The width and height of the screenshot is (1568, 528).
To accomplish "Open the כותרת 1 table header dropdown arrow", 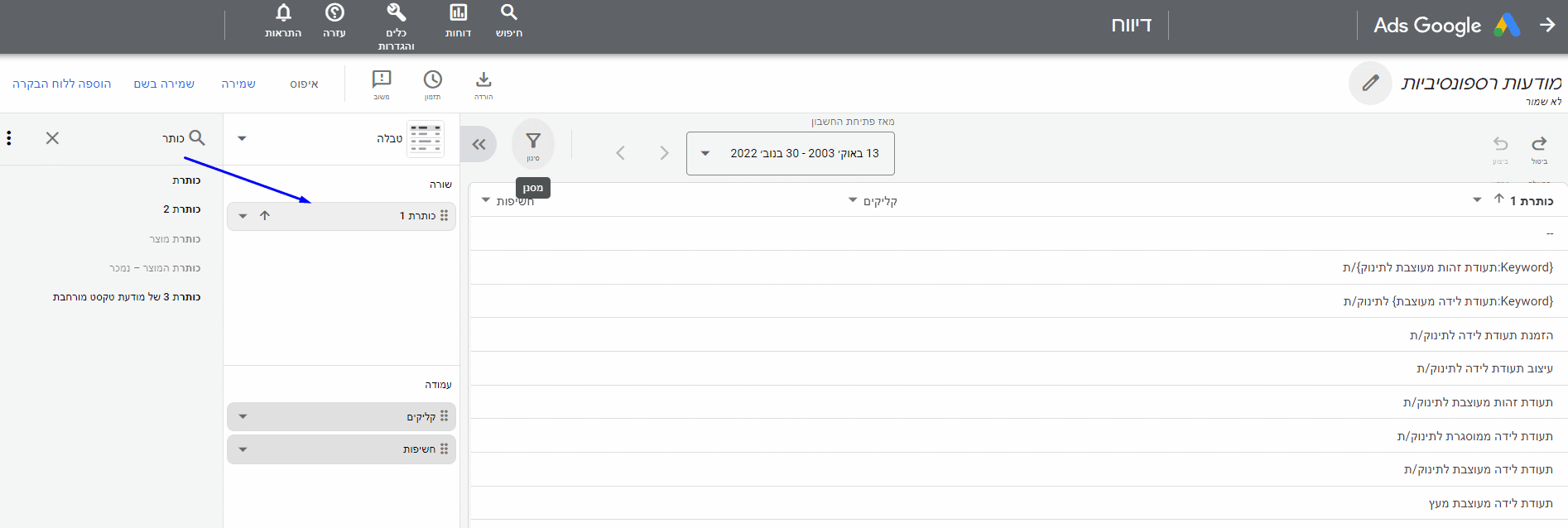I will 1477,200.
